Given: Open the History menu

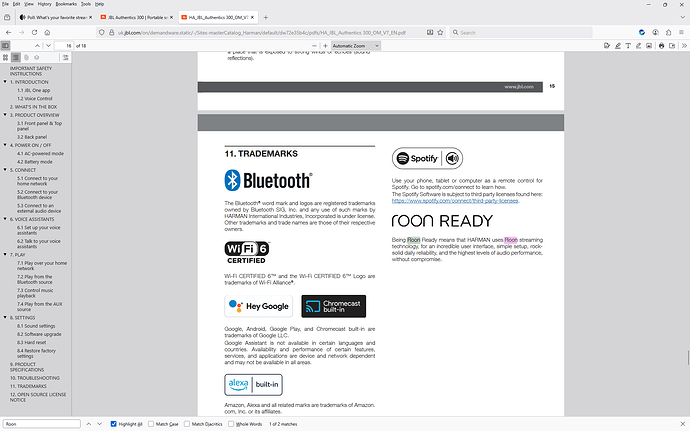Looking at the screenshot, I should 44,4.
